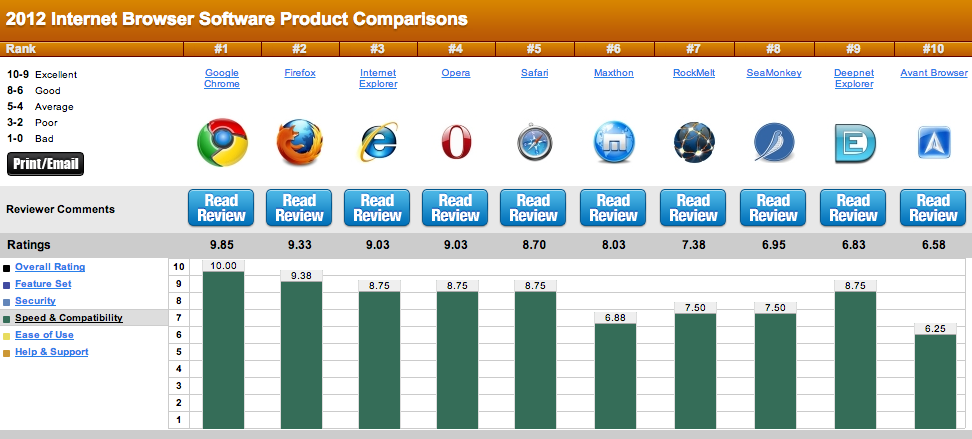Click the Google Chrome logo icon
The width and height of the screenshot is (972, 439).
(223, 143)
